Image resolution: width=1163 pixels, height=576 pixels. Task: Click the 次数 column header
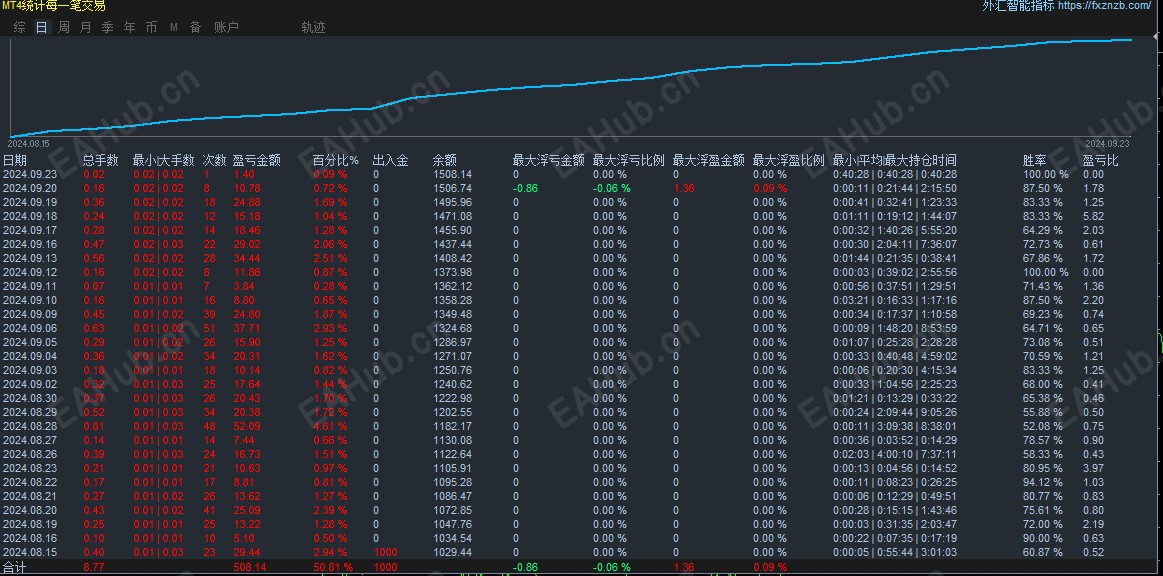pyautogui.click(x=215, y=160)
